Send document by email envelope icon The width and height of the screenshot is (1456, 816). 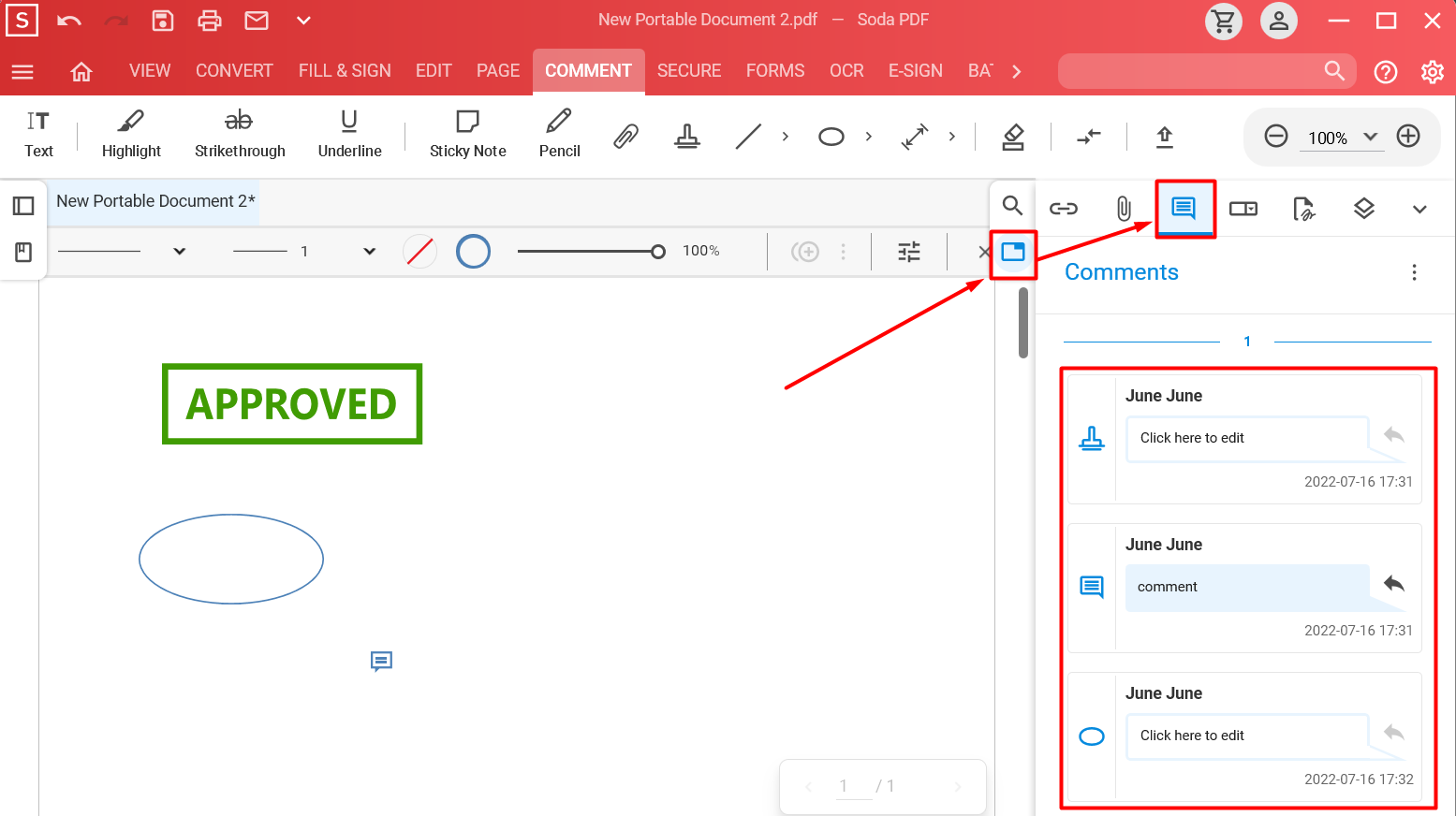(257, 21)
